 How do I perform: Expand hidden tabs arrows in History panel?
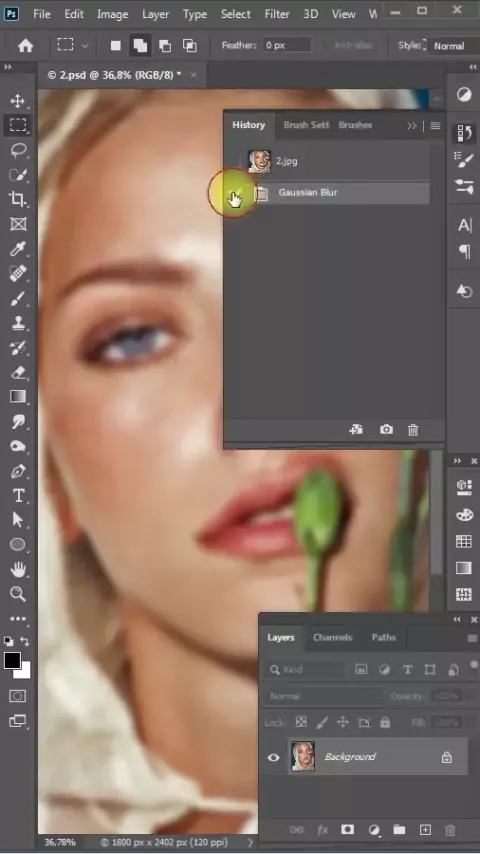[x=411, y=125]
